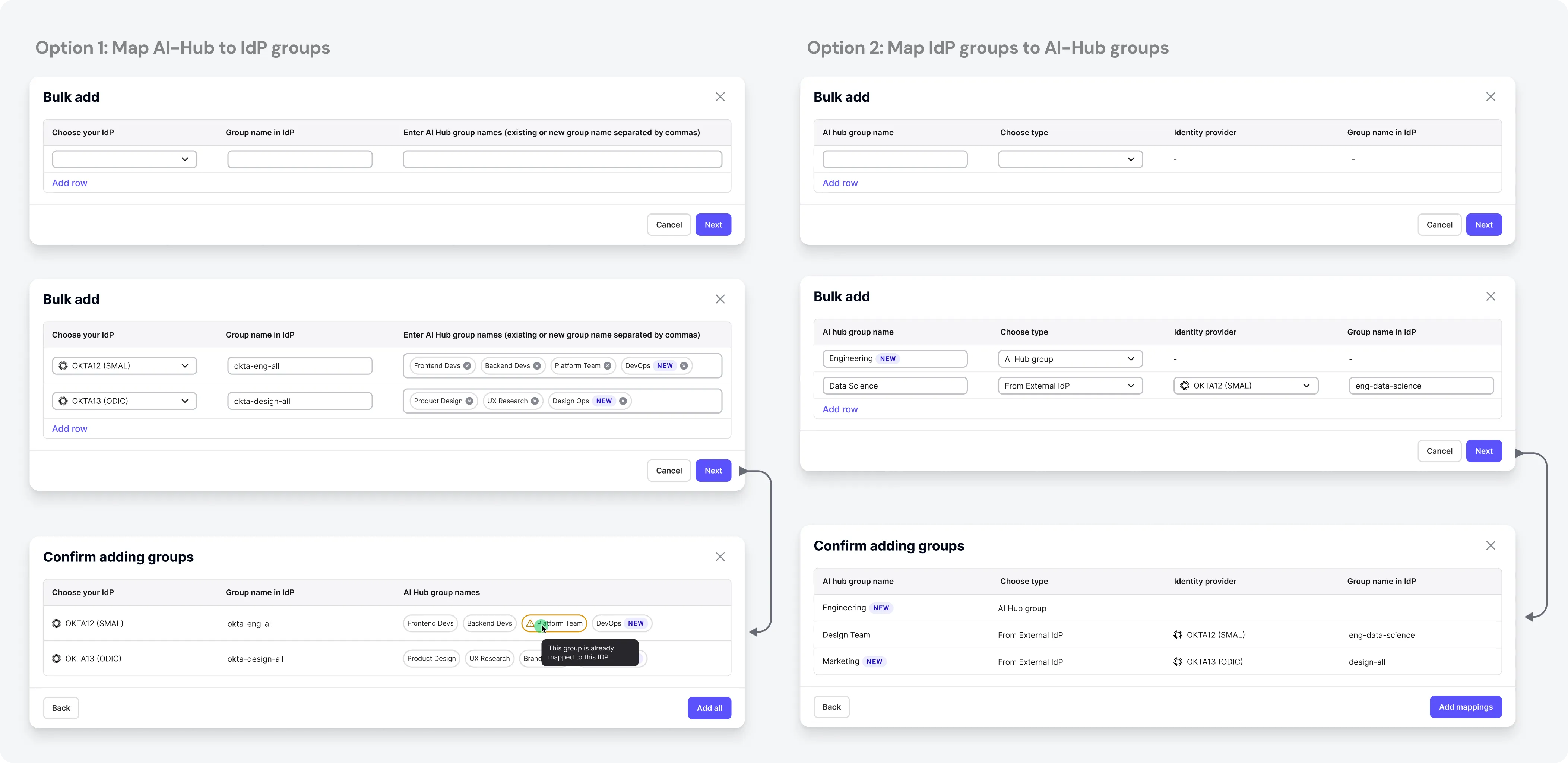Close the empty Option 1 Bulk add dialog

[720, 97]
